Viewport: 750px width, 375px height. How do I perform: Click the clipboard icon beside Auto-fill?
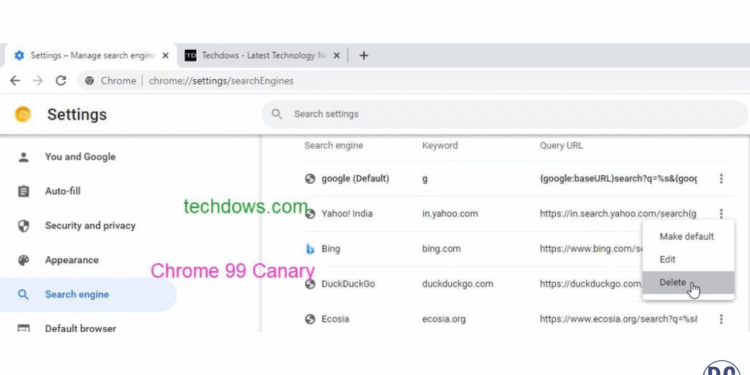(23, 191)
